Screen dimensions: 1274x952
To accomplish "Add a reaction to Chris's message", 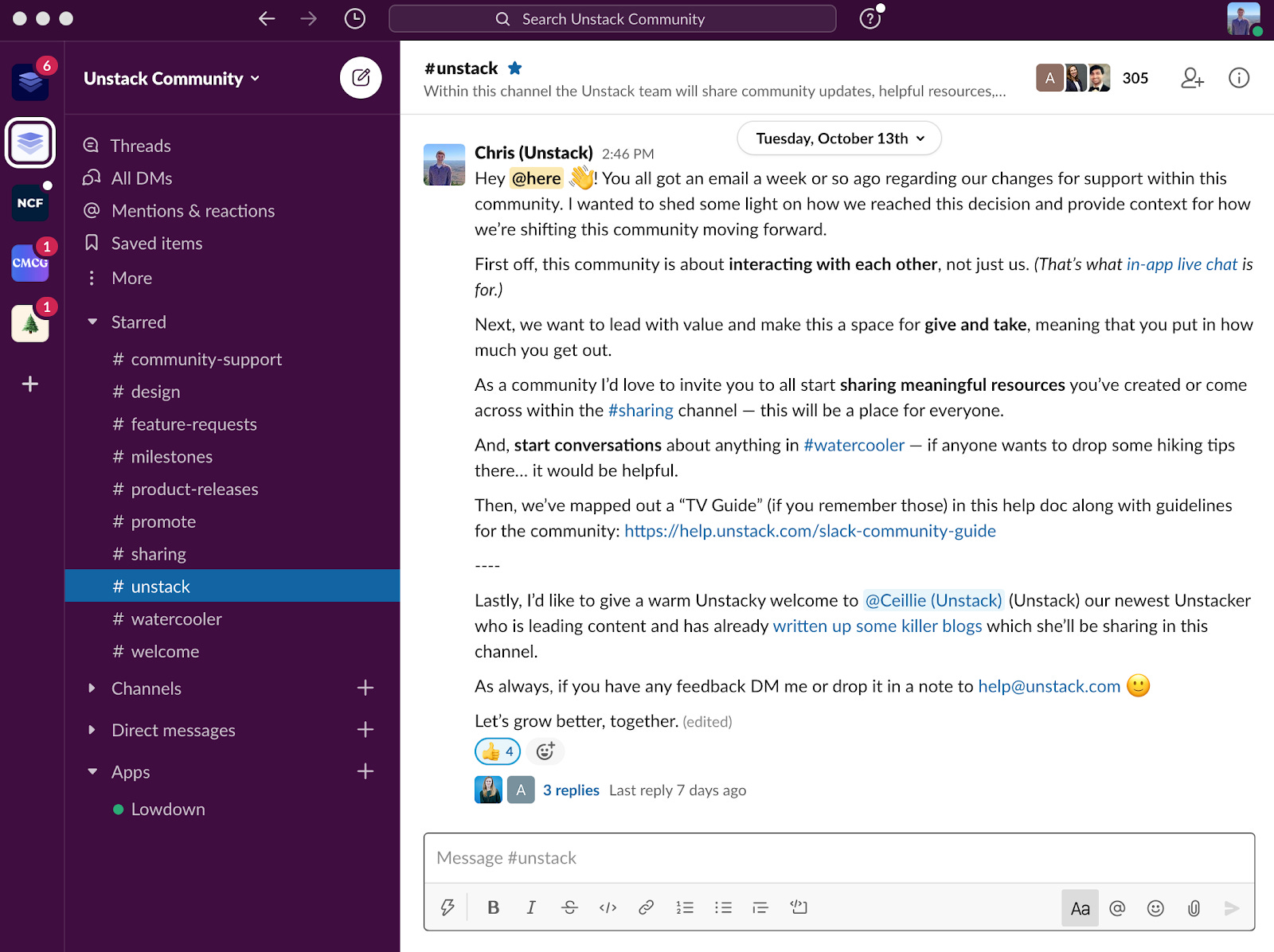I will coord(545,751).
